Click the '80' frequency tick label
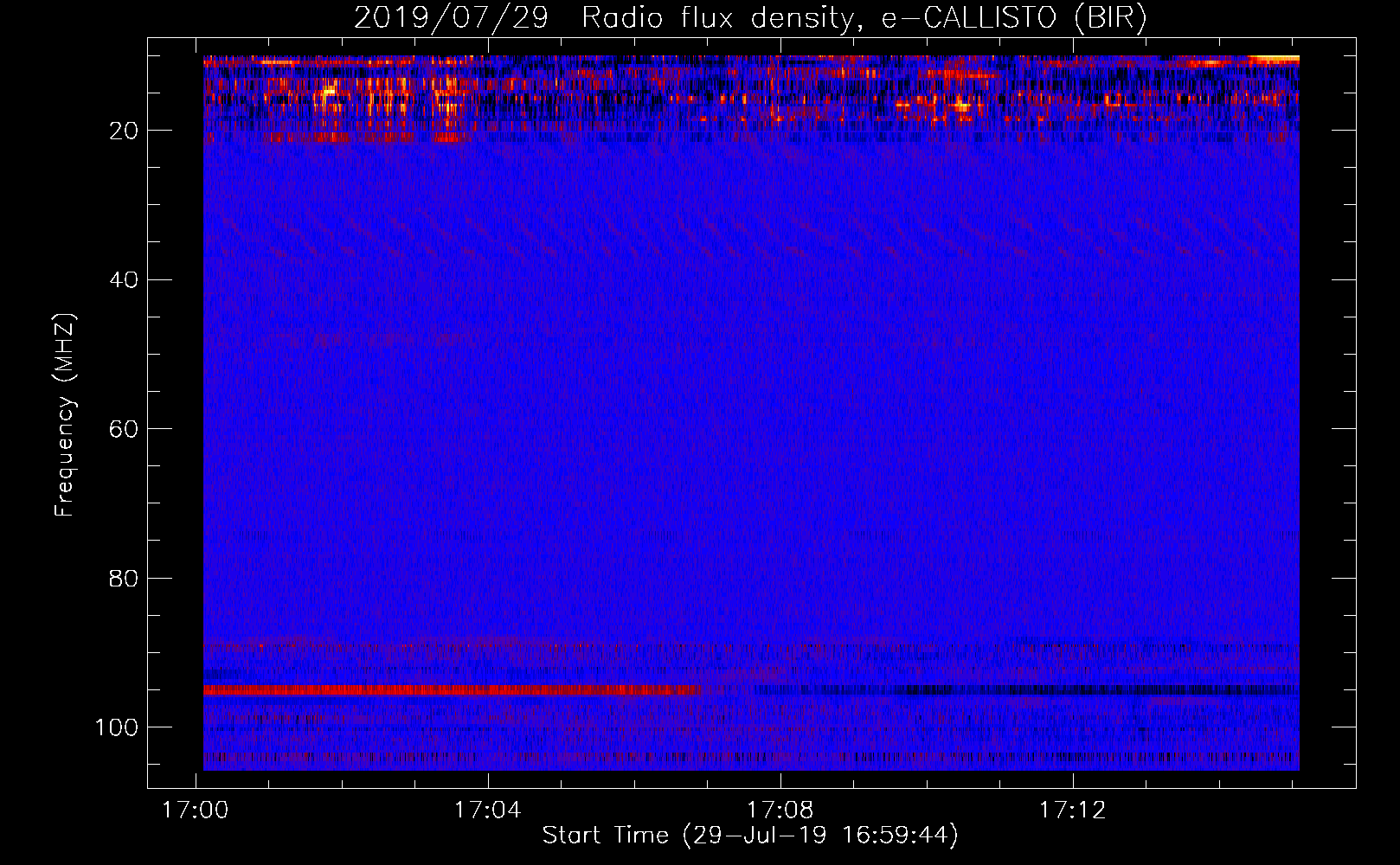 [x=125, y=578]
